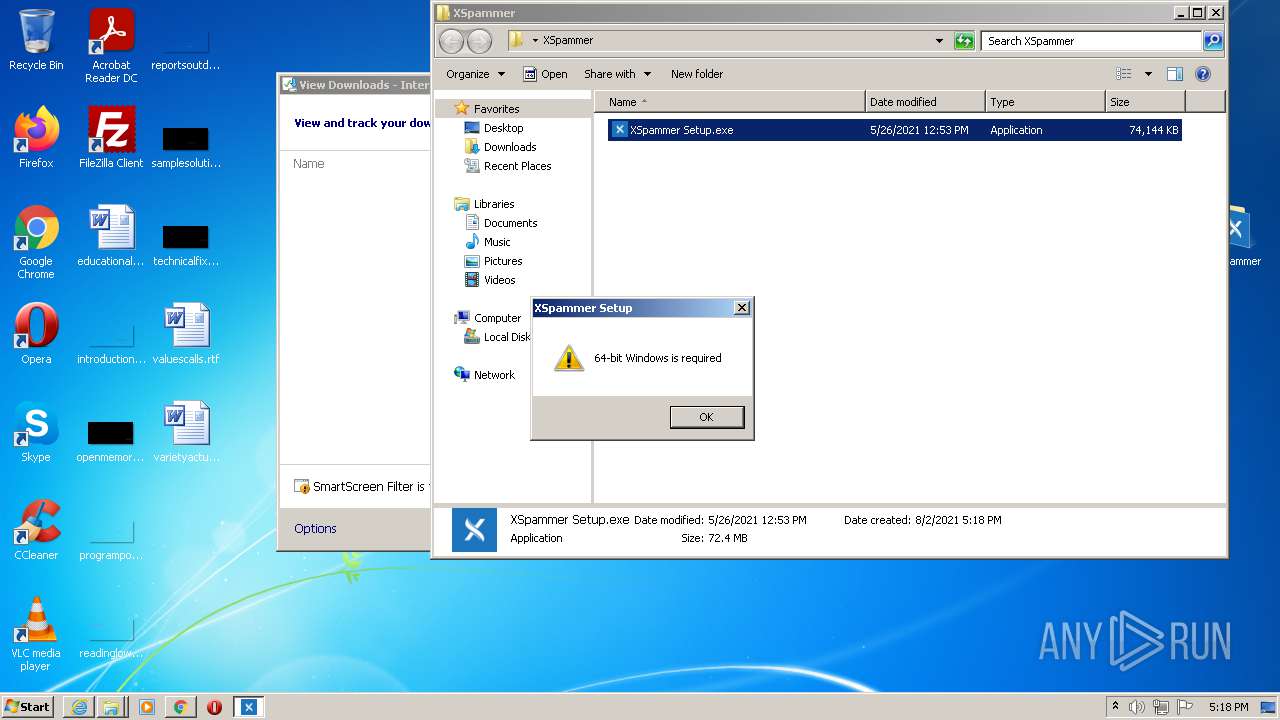1280x720 pixels.
Task: Click the change view icon in Explorer toolbar
Action: 1124,74
